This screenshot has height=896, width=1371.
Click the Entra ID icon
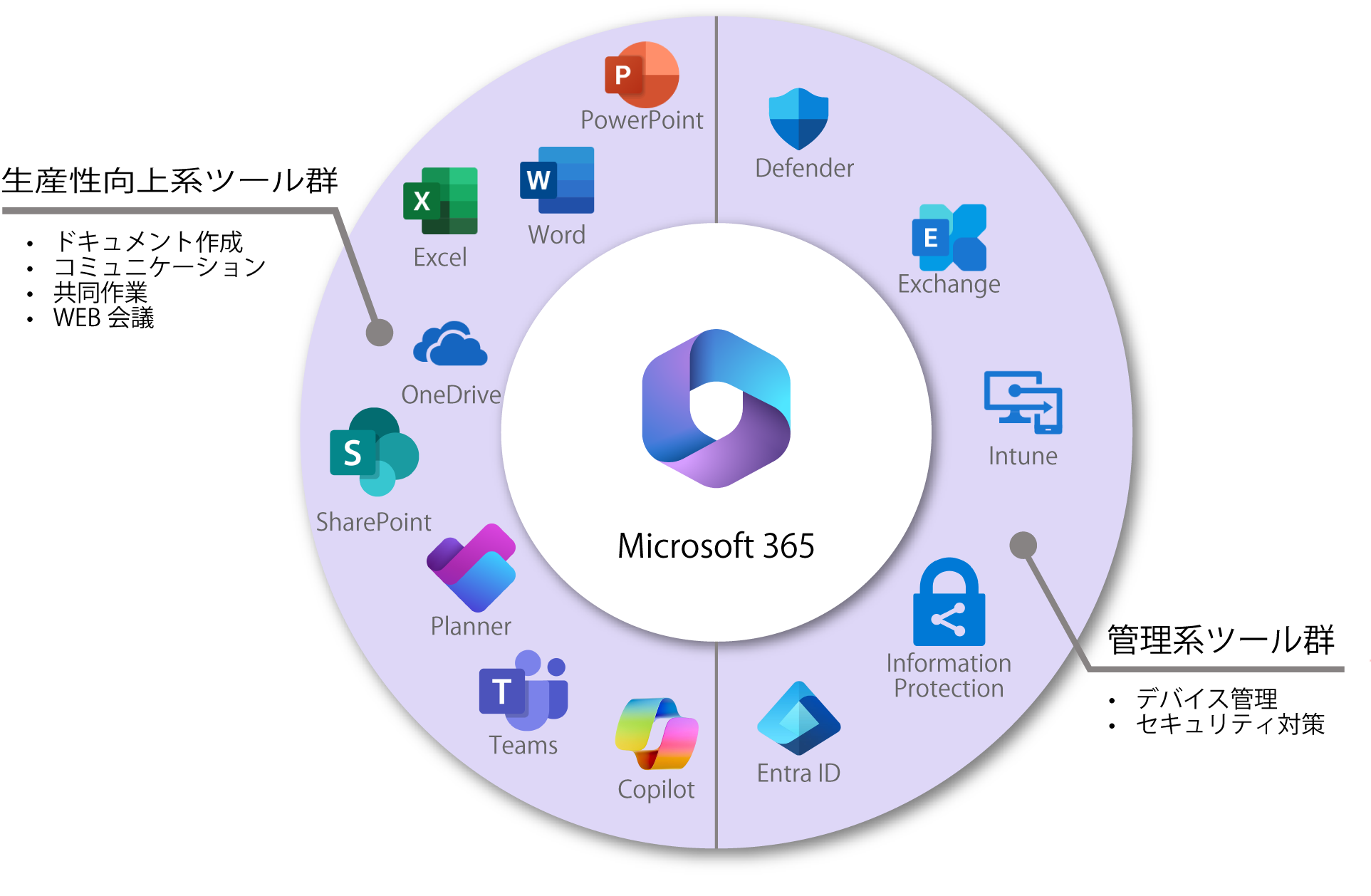799,718
